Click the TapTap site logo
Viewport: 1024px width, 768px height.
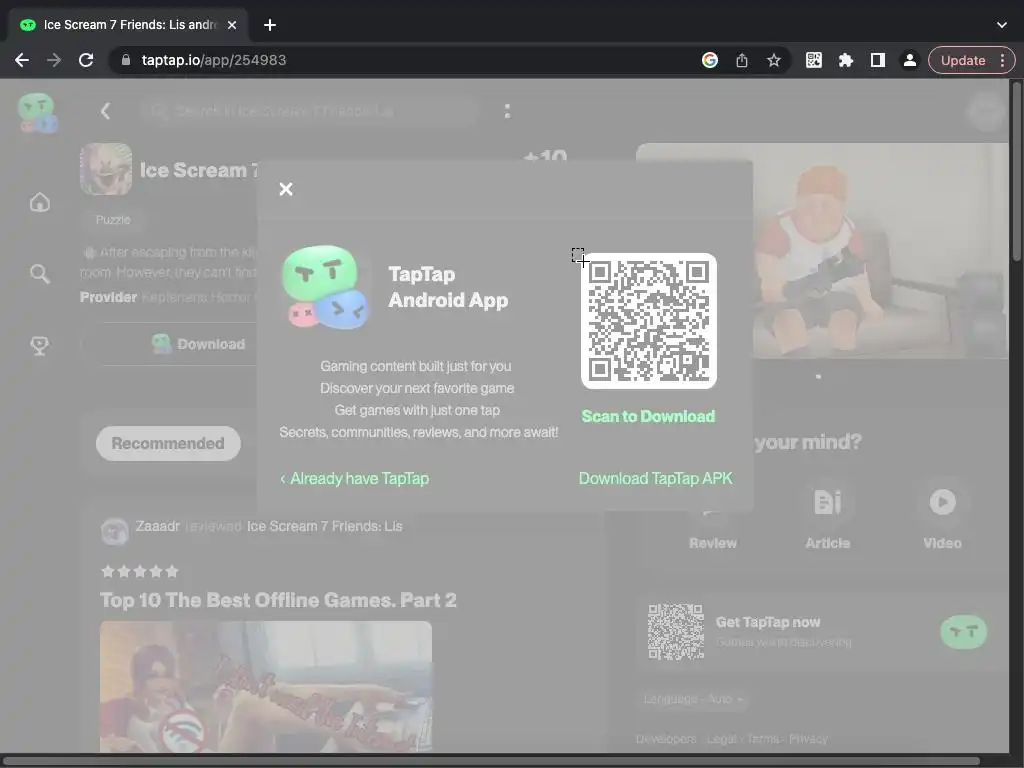(x=37, y=112)
